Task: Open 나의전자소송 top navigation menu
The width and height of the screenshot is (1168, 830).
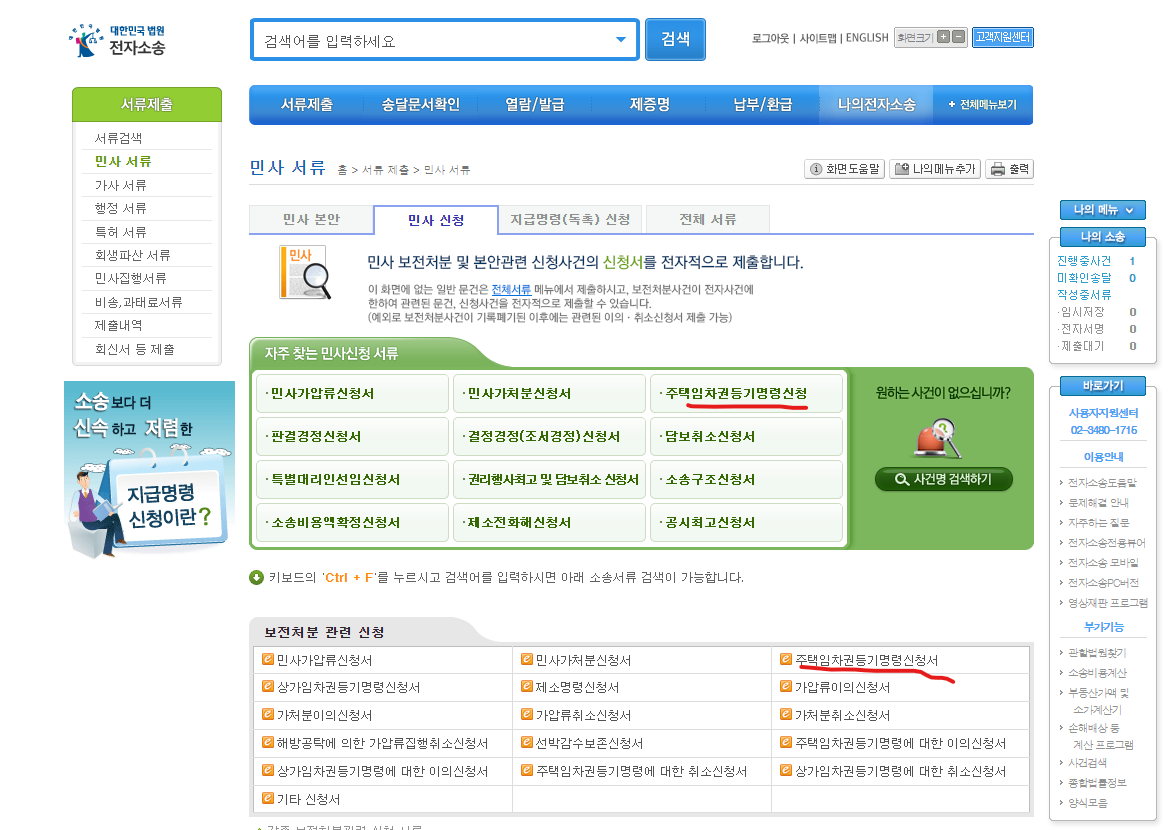Action: (876, 105)
